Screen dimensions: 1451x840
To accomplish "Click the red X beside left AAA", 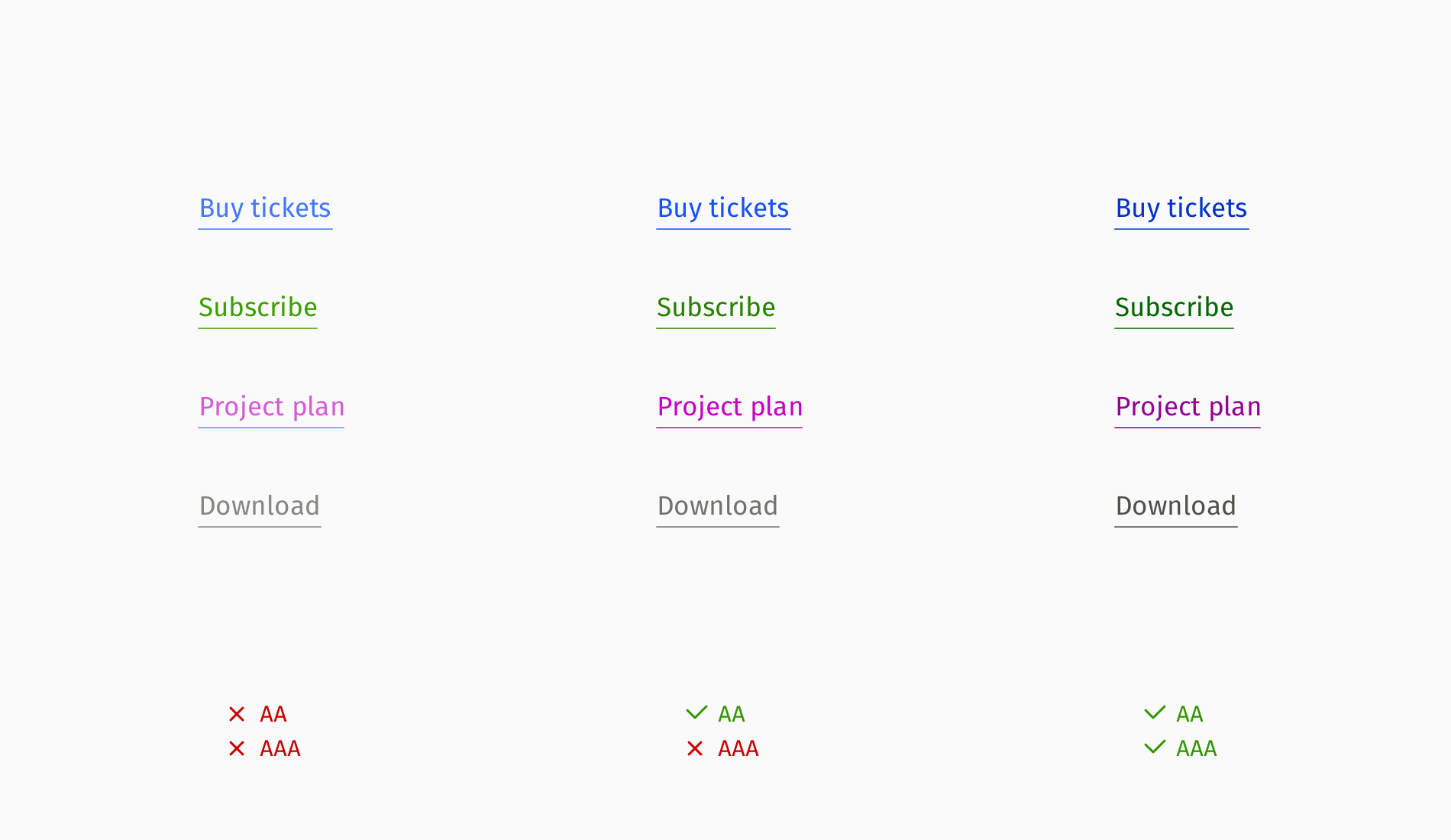I will 237,748.
